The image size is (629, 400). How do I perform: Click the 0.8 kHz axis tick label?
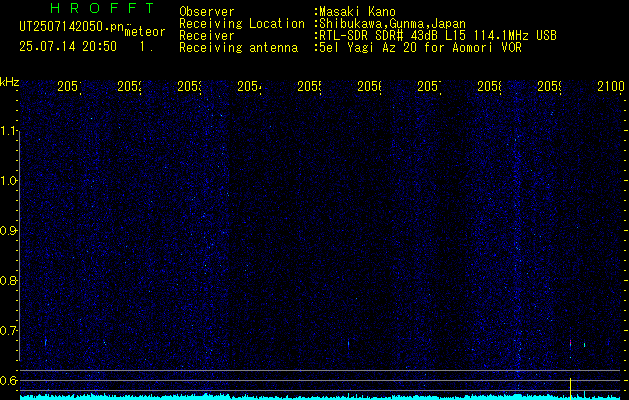pos(8,280)
